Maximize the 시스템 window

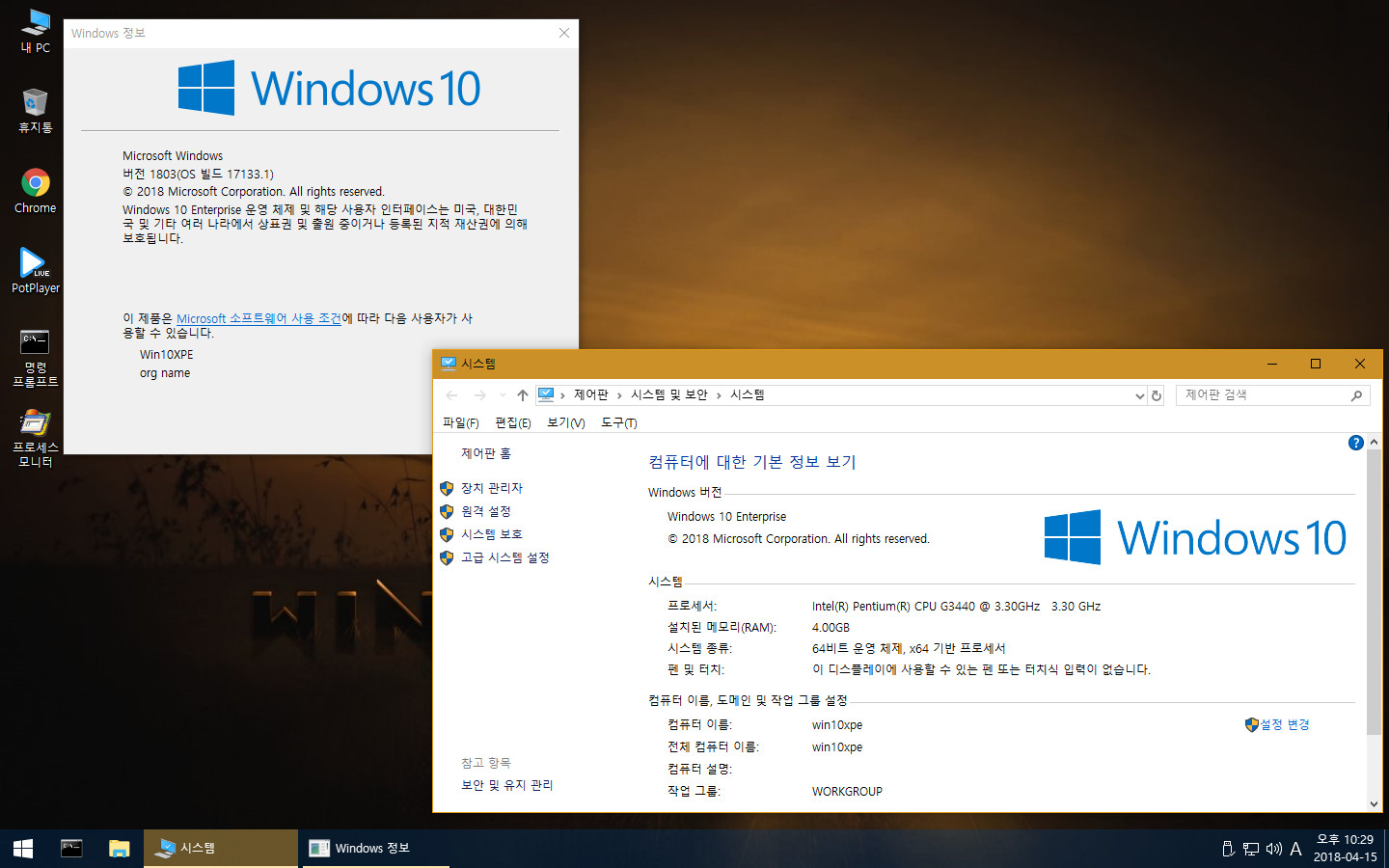click(1316, 364)
